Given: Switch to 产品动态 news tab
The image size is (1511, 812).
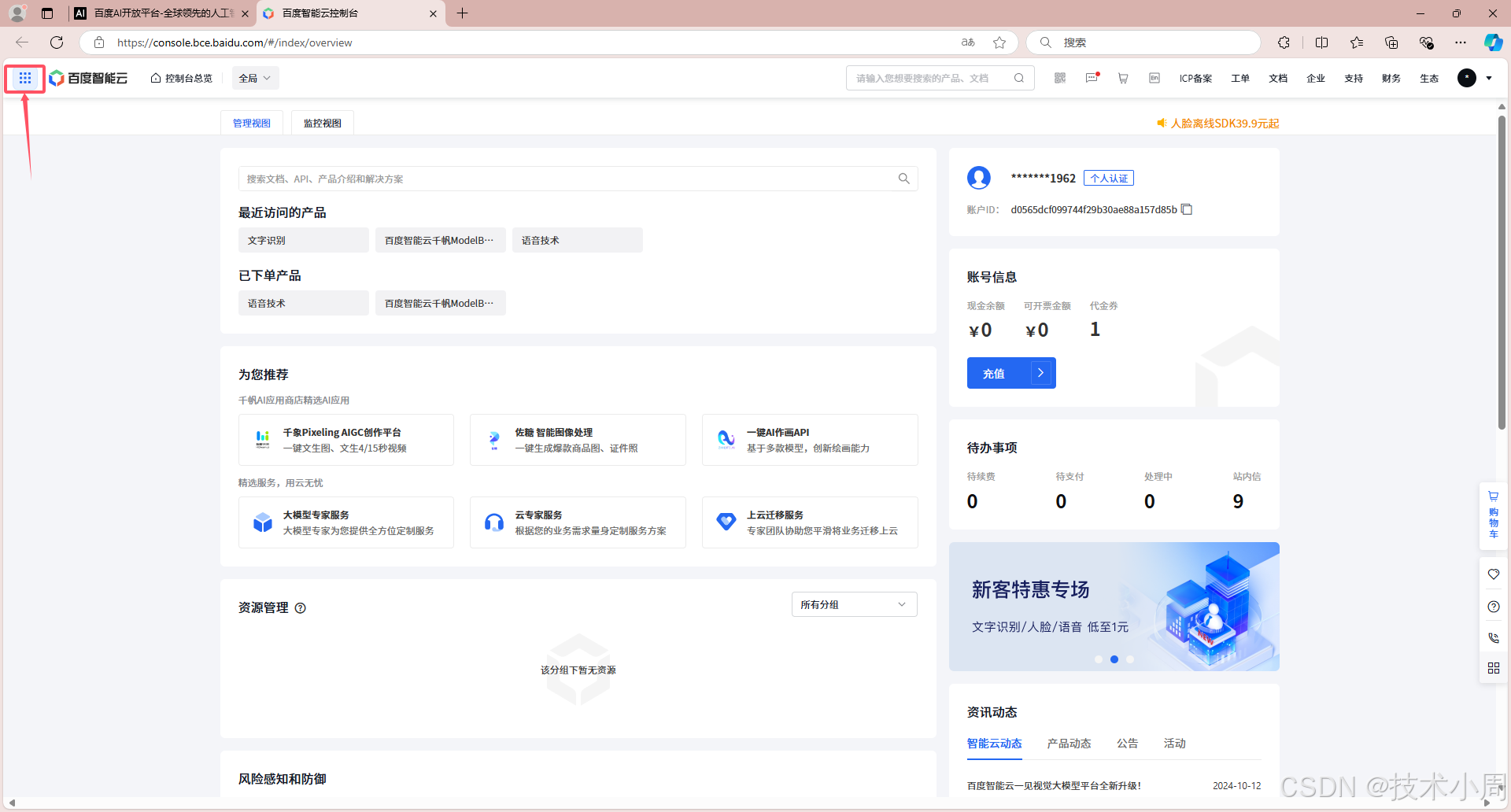Looking at the screenshot, I should pos(1069,744).
